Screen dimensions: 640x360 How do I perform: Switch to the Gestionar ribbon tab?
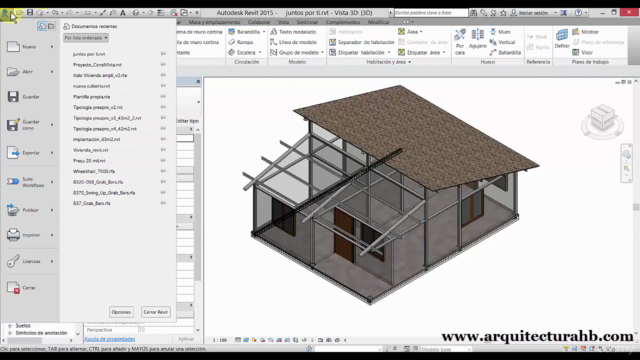point(307,22)
